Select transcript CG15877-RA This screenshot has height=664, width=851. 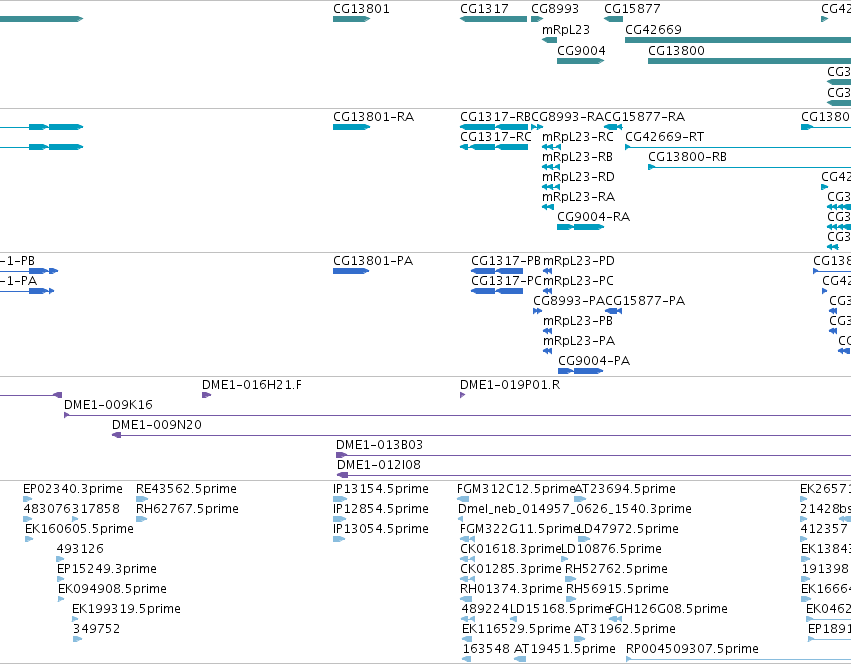point(613,127)
